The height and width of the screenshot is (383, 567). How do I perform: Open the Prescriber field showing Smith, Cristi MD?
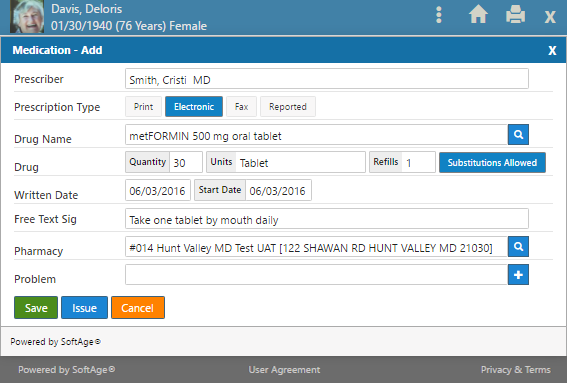pos(327,78)
